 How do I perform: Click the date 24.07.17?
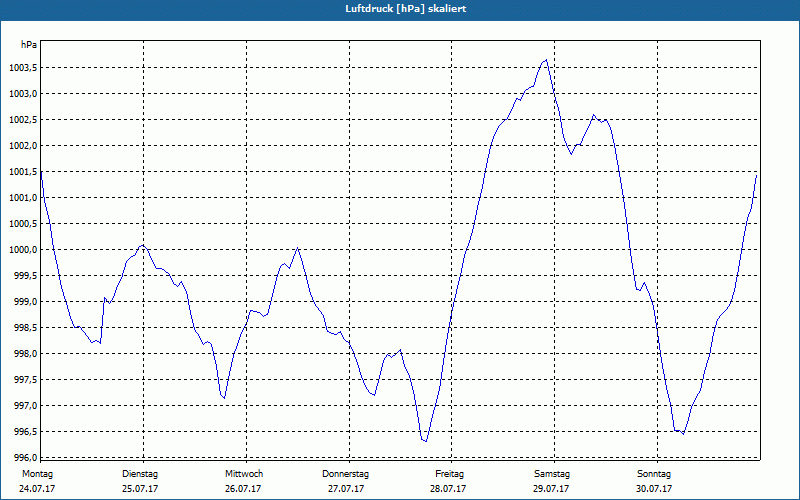37,489
